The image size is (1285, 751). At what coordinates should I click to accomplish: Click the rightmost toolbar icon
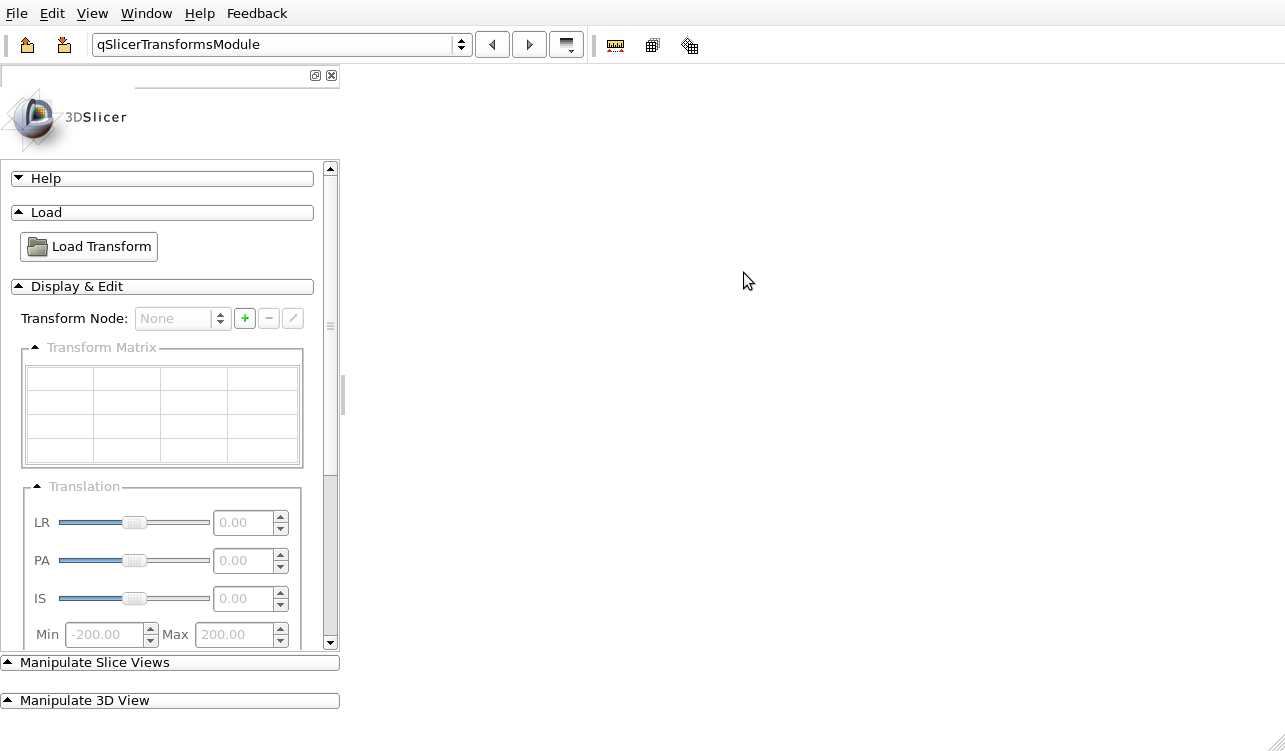tap(690, 46)
